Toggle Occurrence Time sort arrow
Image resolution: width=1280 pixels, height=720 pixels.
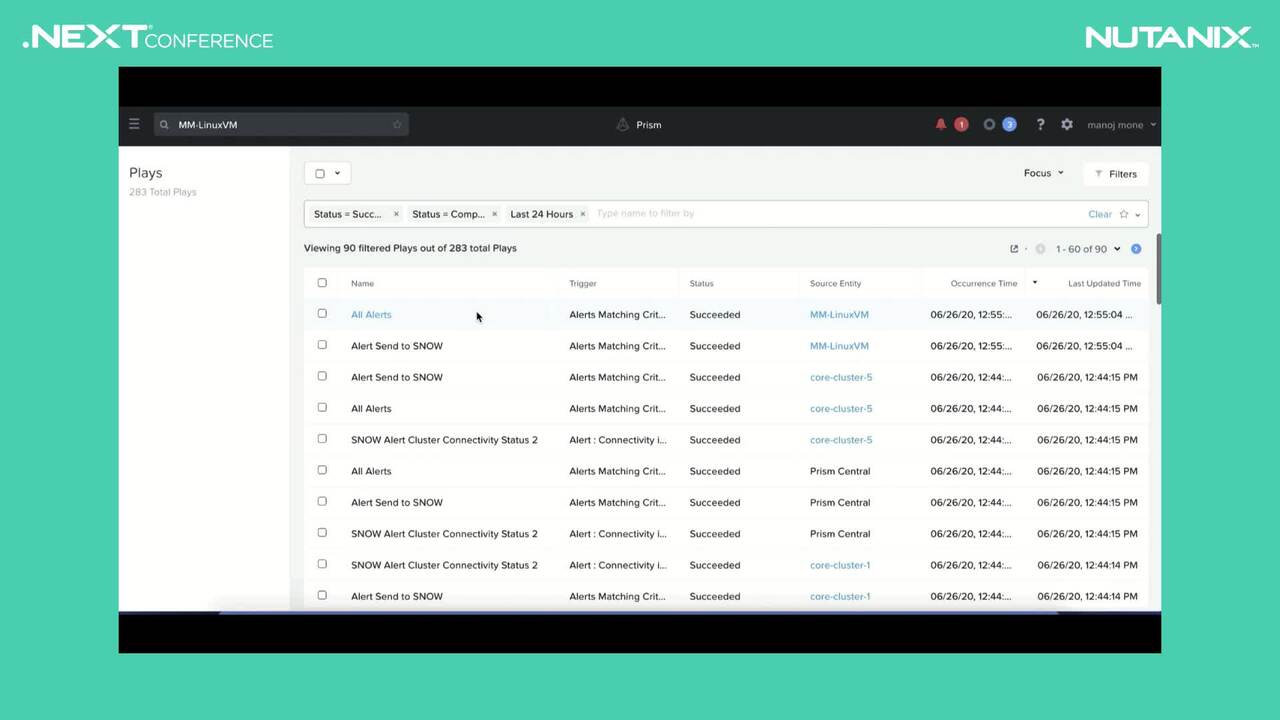[1035, 283]
